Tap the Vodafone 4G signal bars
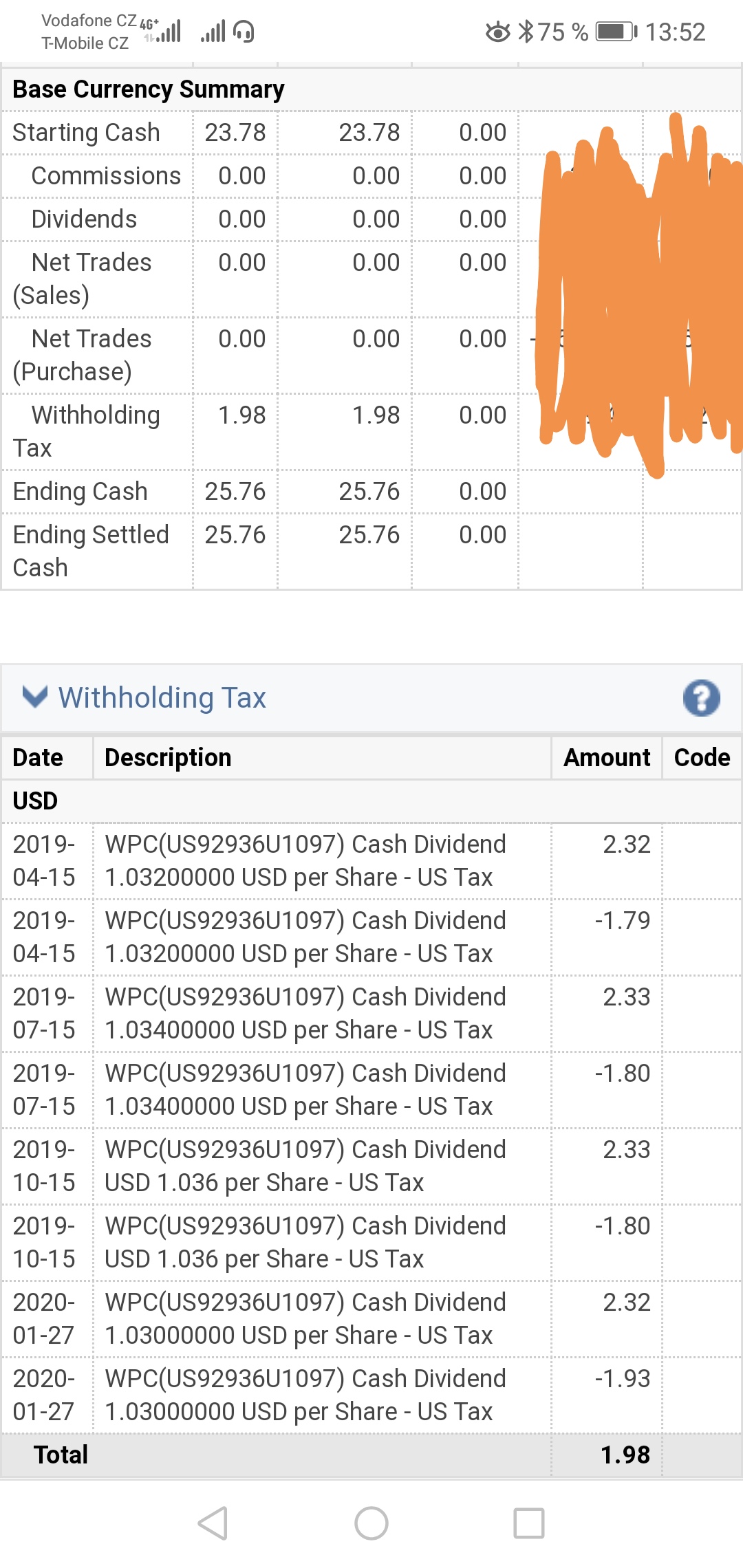This screenshot has height=1568, width=743. click(x=162, y=31)
